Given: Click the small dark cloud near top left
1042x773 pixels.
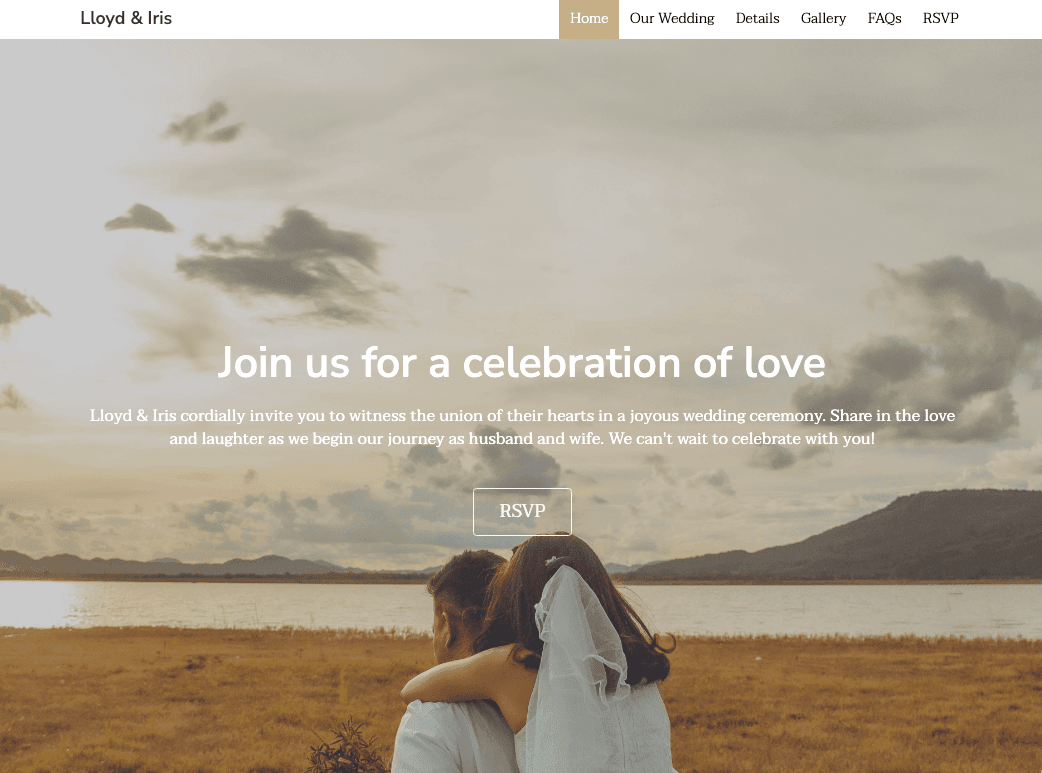Looking at the screenshot, I should click(203, 124).
